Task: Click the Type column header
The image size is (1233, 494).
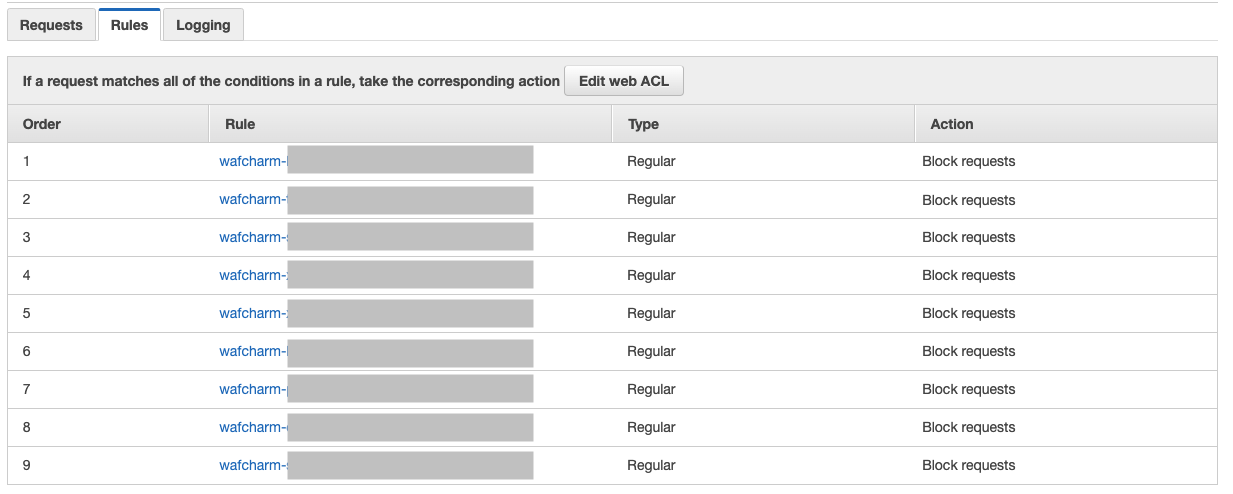Action: click(x=643, y=124)
